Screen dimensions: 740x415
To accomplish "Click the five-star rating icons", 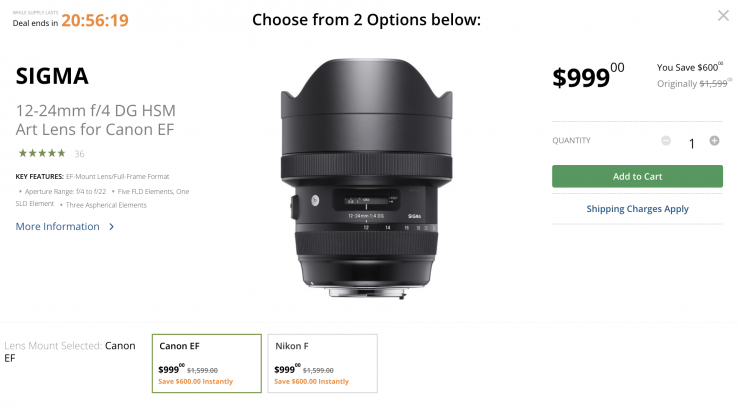I will [x=42, y=153].
